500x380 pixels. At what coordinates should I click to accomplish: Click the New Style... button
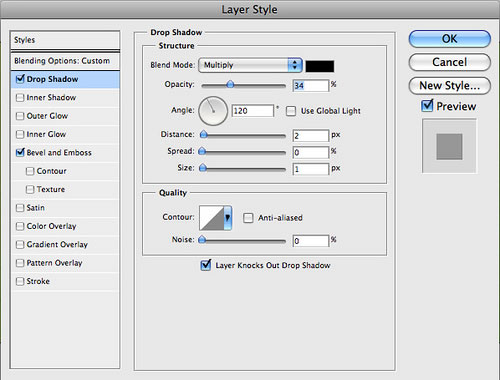(450, 86)
